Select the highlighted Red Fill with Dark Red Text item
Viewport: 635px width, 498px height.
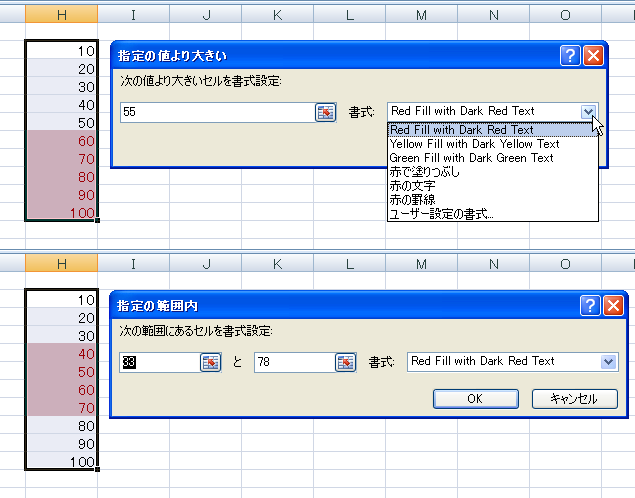462,130
